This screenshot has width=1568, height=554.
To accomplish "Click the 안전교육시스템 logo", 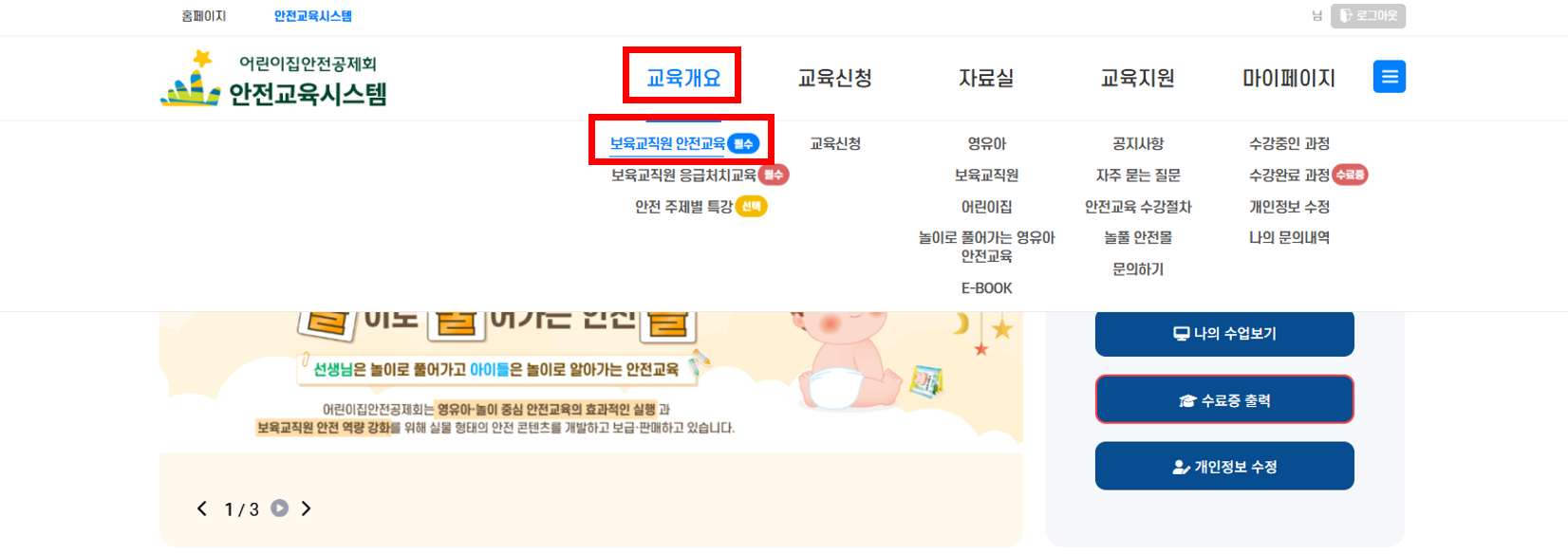I will coord(274,79).
